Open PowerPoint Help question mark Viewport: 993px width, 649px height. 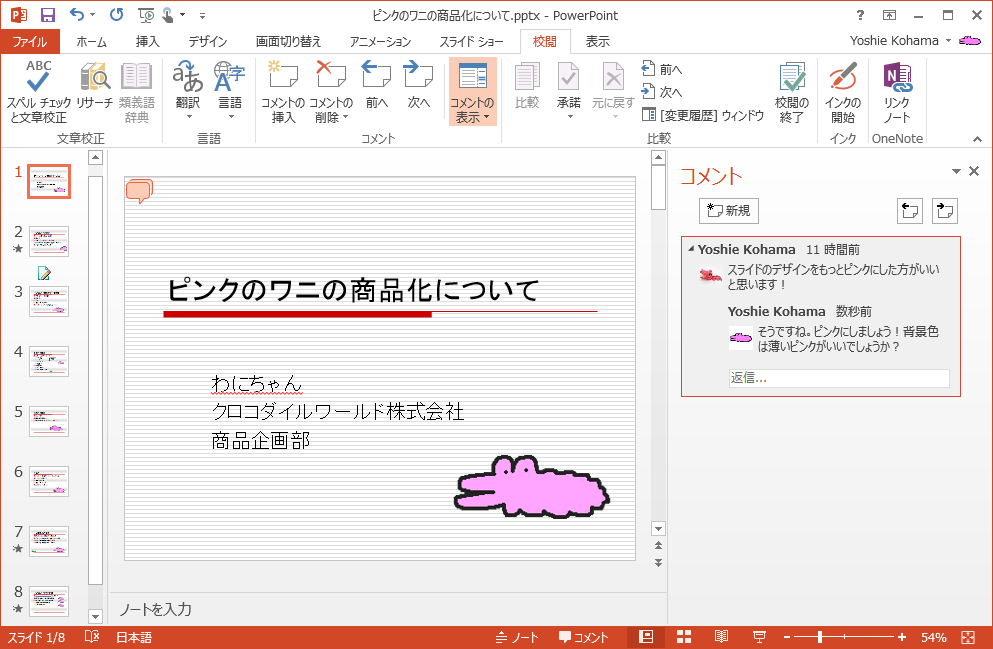860,15
